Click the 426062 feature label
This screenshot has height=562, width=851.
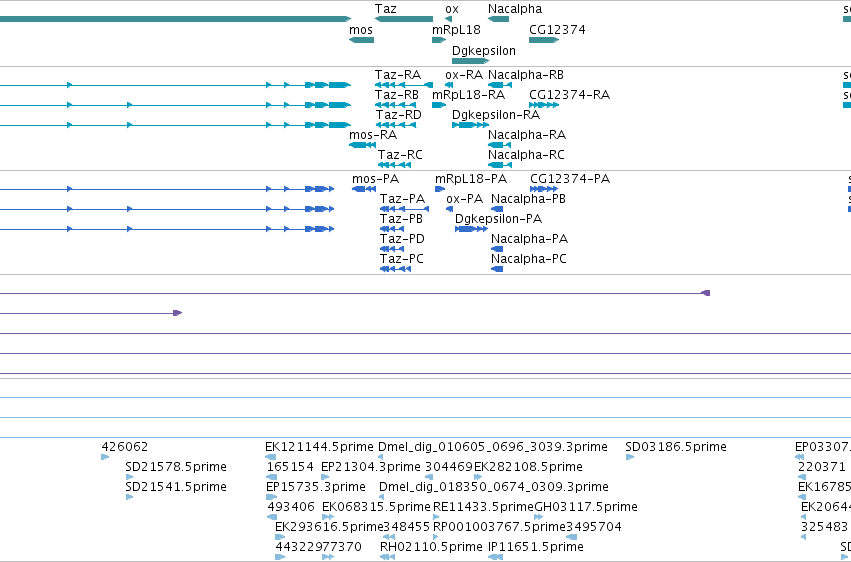(124, 447)
